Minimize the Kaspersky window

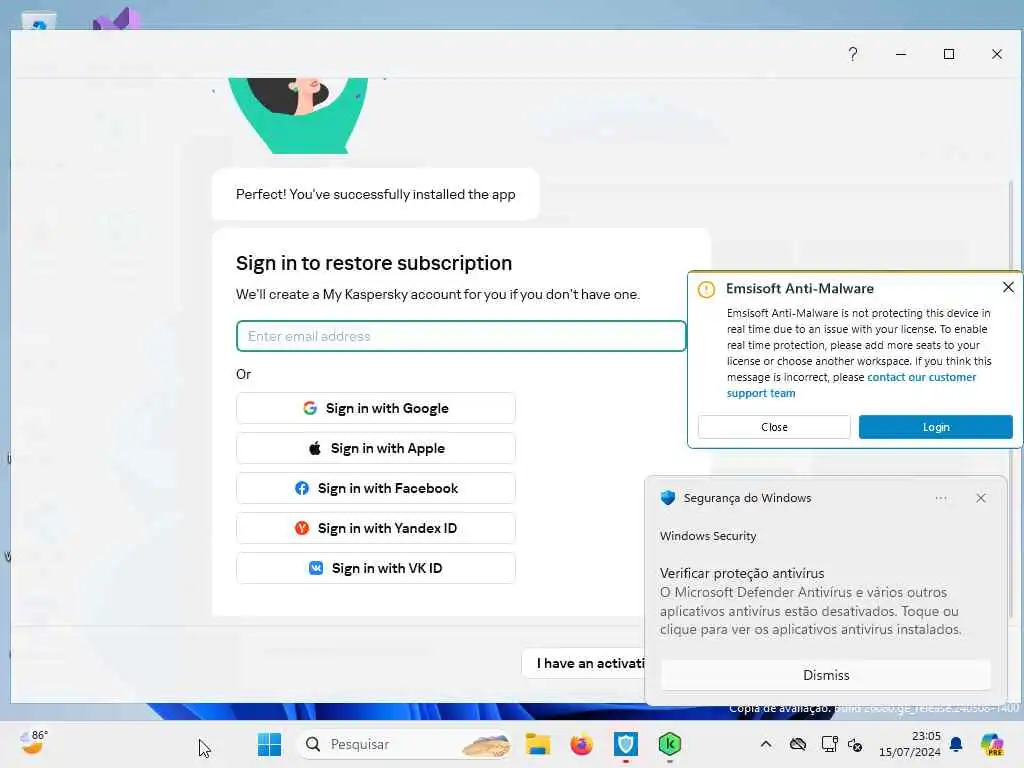(901, 54)
